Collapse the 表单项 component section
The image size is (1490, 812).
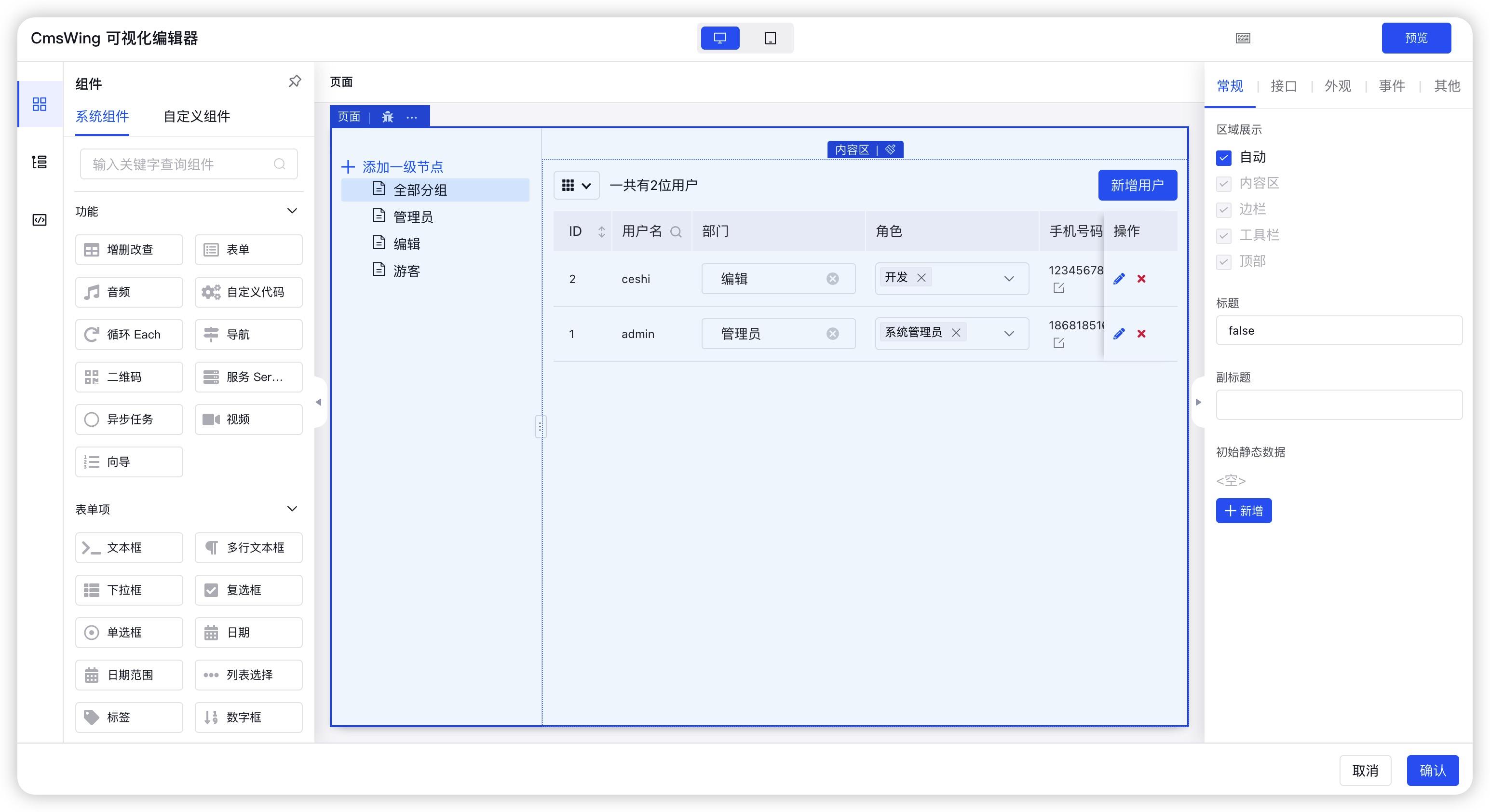click(x=292, y=509)
